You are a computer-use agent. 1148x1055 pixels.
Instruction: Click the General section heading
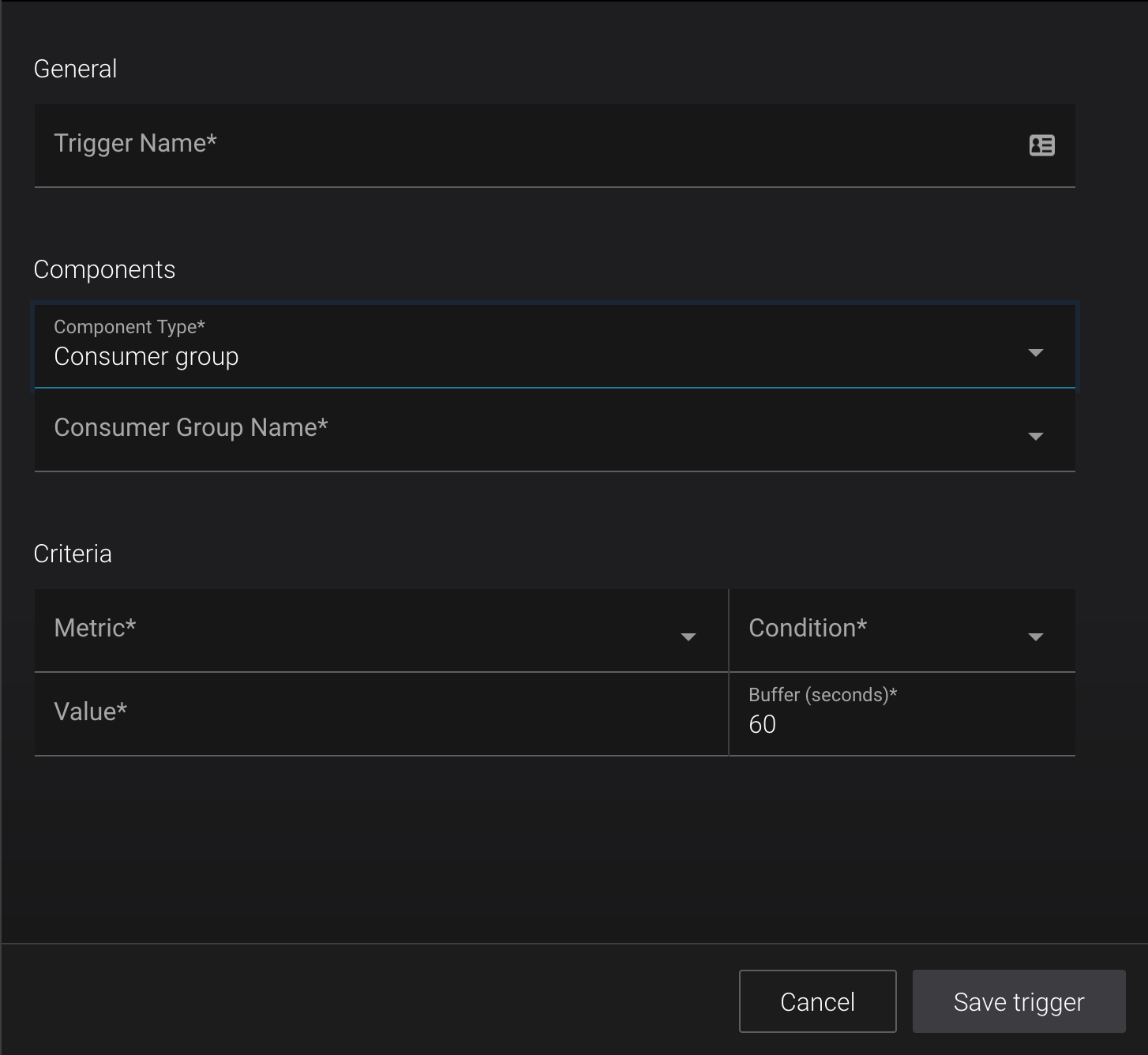(76, 69)
